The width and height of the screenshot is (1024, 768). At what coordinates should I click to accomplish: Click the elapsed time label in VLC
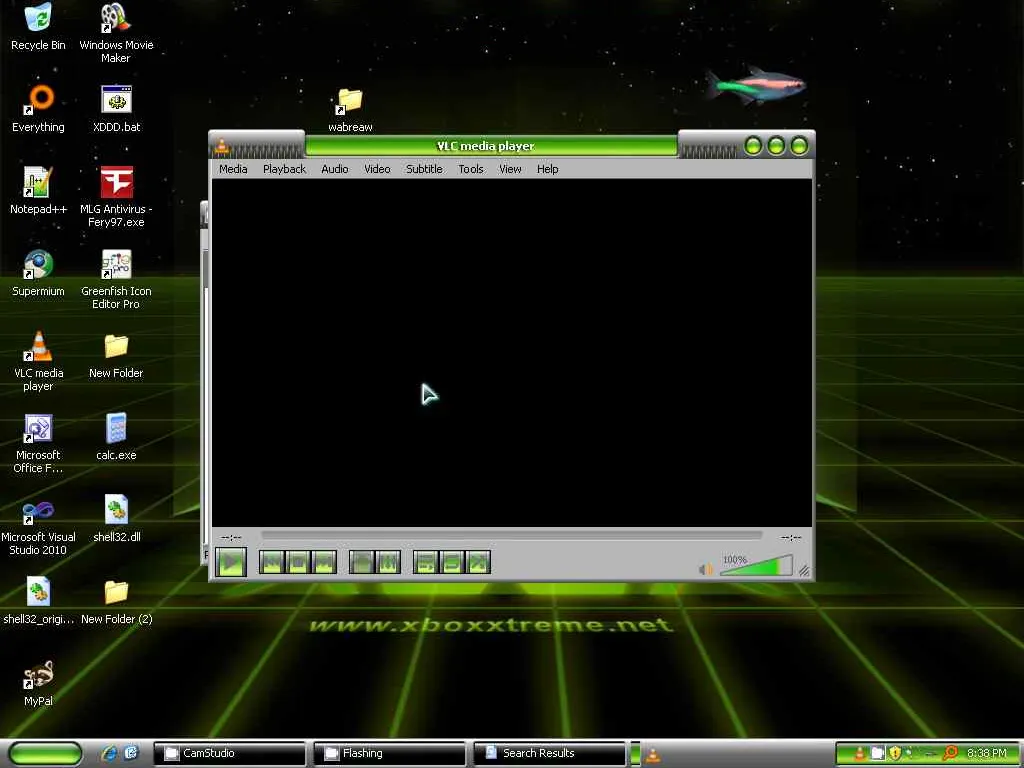point(231,537)
